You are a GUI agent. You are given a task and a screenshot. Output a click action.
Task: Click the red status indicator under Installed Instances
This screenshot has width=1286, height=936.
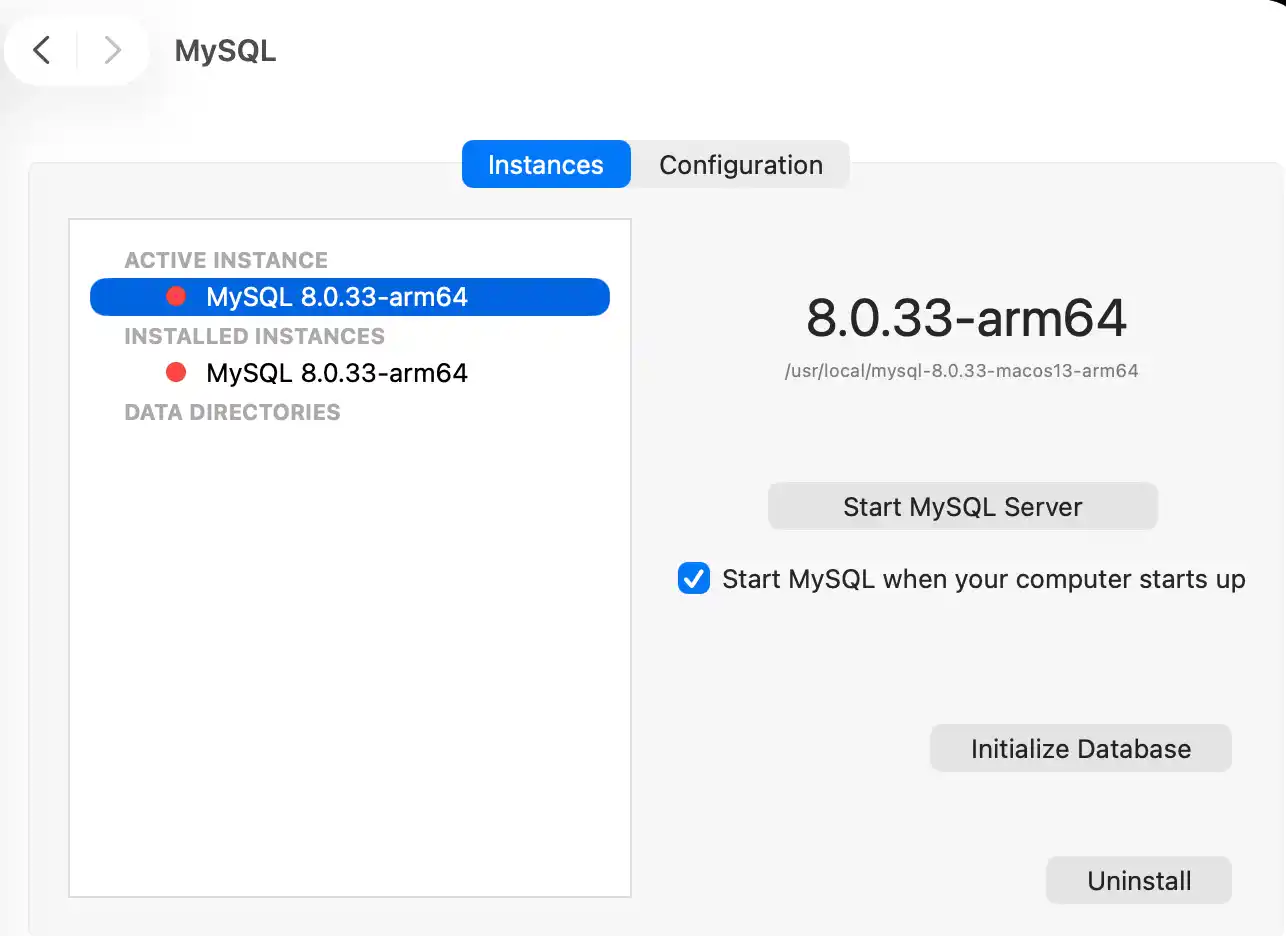tap(177, 372)
